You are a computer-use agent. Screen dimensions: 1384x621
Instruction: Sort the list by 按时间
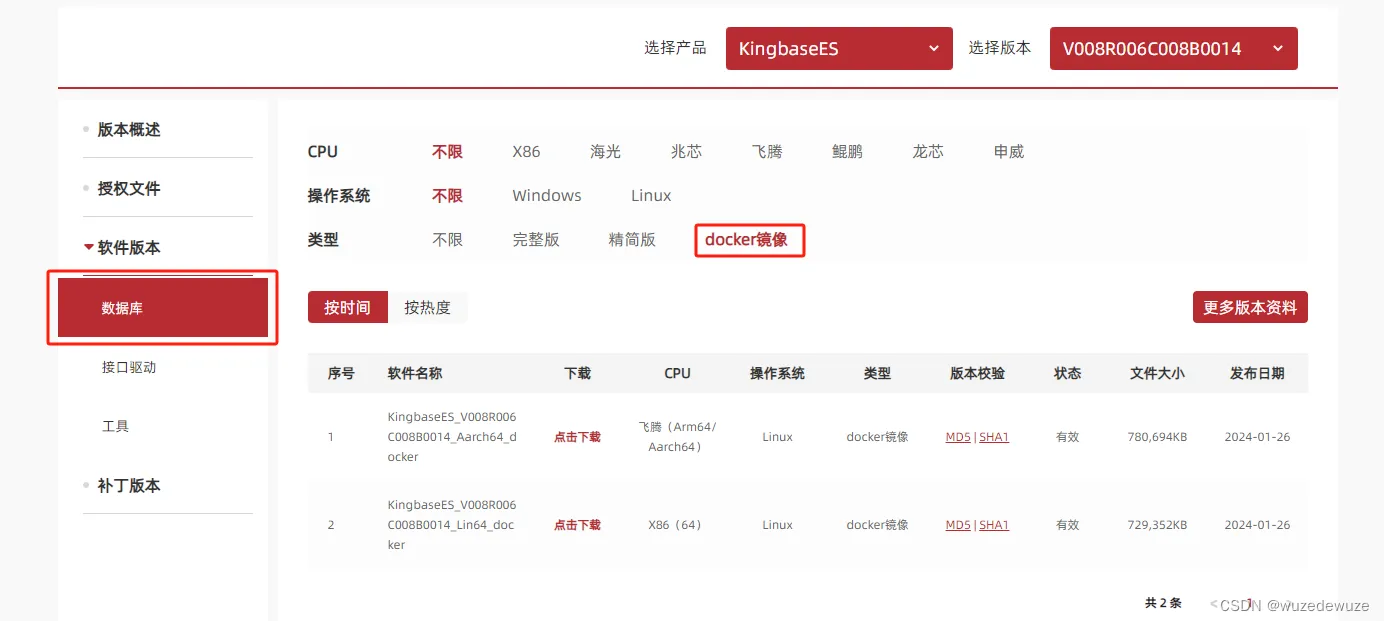(x=347, y=308)
